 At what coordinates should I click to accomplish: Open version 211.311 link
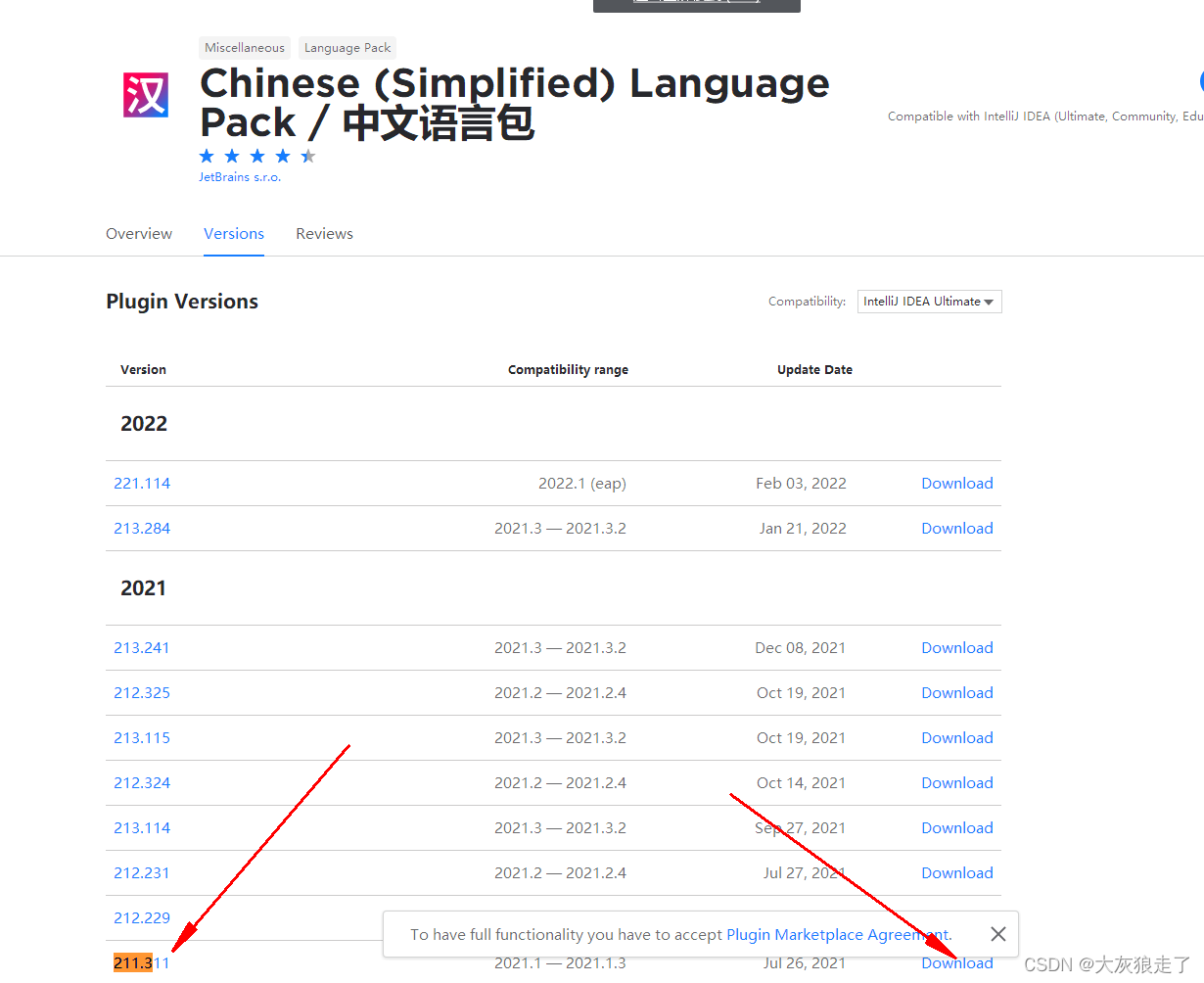[142, 963]
